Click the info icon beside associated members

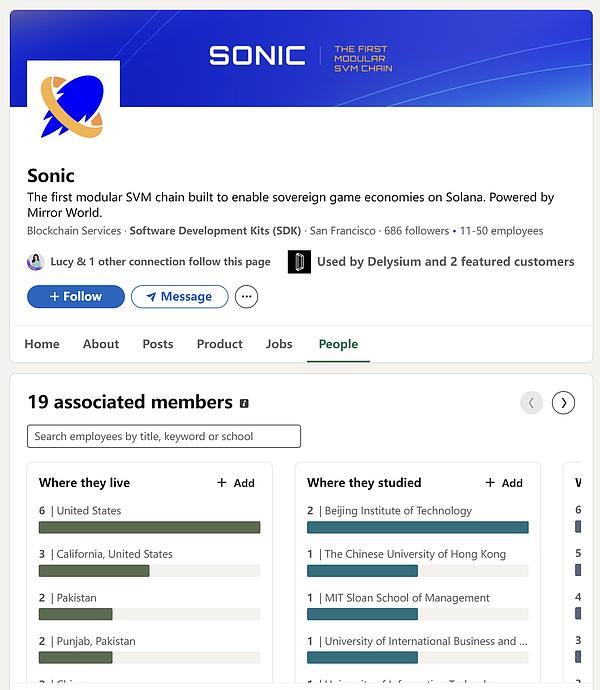(245, 403)
